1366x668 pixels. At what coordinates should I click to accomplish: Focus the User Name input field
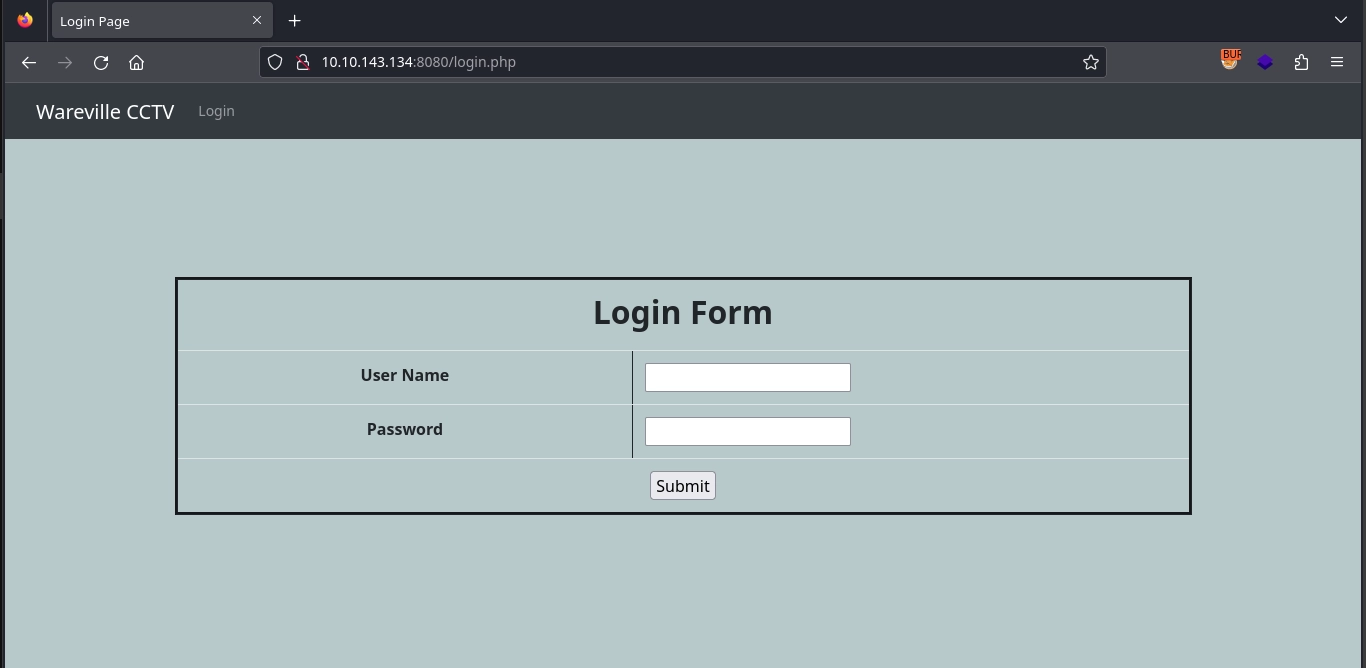tap(747, 377)
